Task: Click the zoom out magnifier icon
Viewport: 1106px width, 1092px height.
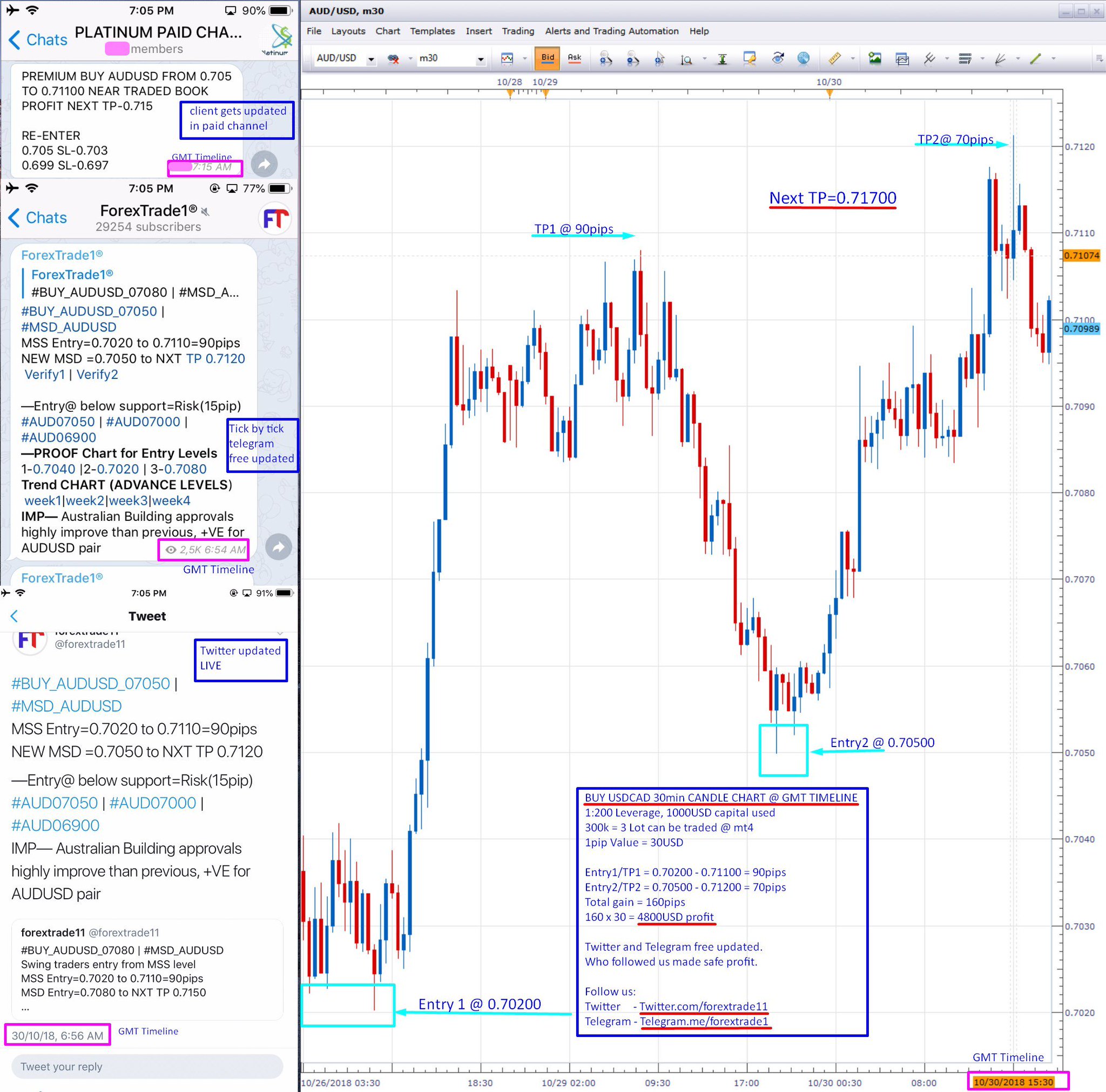Action: [632, 58]
